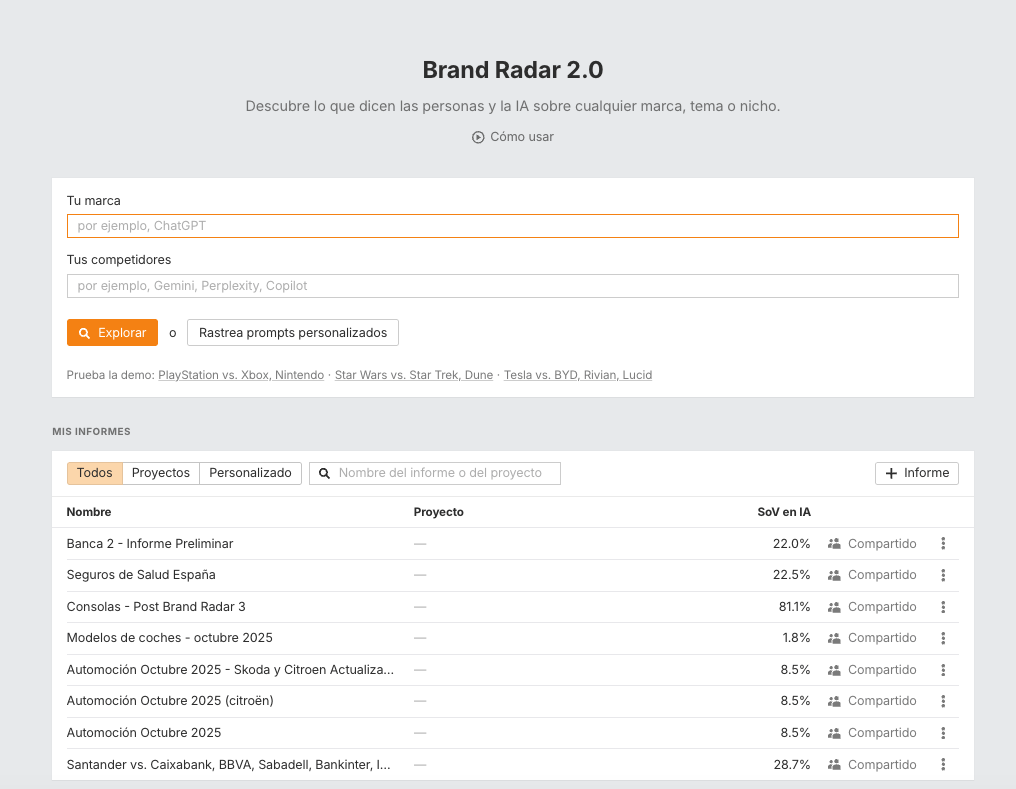Click the search magnifier in the report filter

[324, 472]
